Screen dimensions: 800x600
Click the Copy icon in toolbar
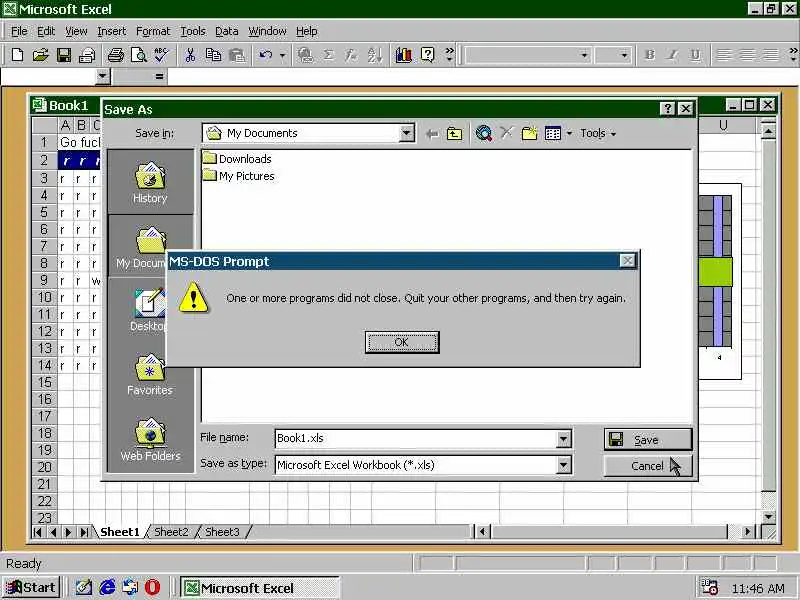pos(213,55)
